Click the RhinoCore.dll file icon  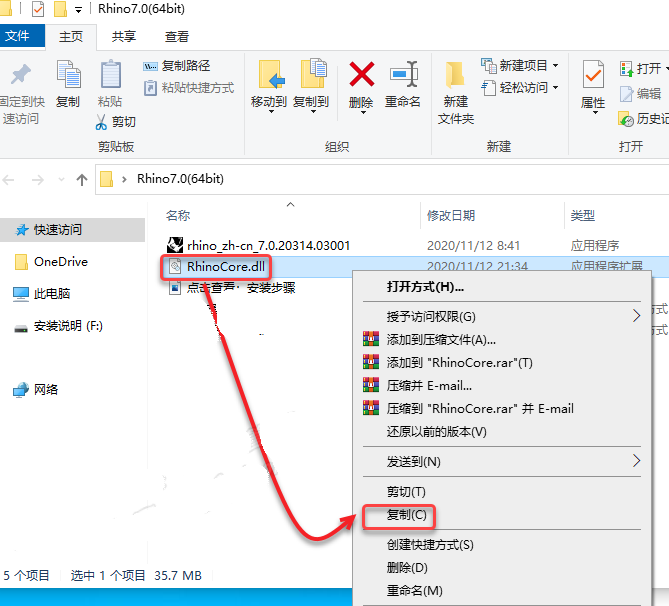175,267
